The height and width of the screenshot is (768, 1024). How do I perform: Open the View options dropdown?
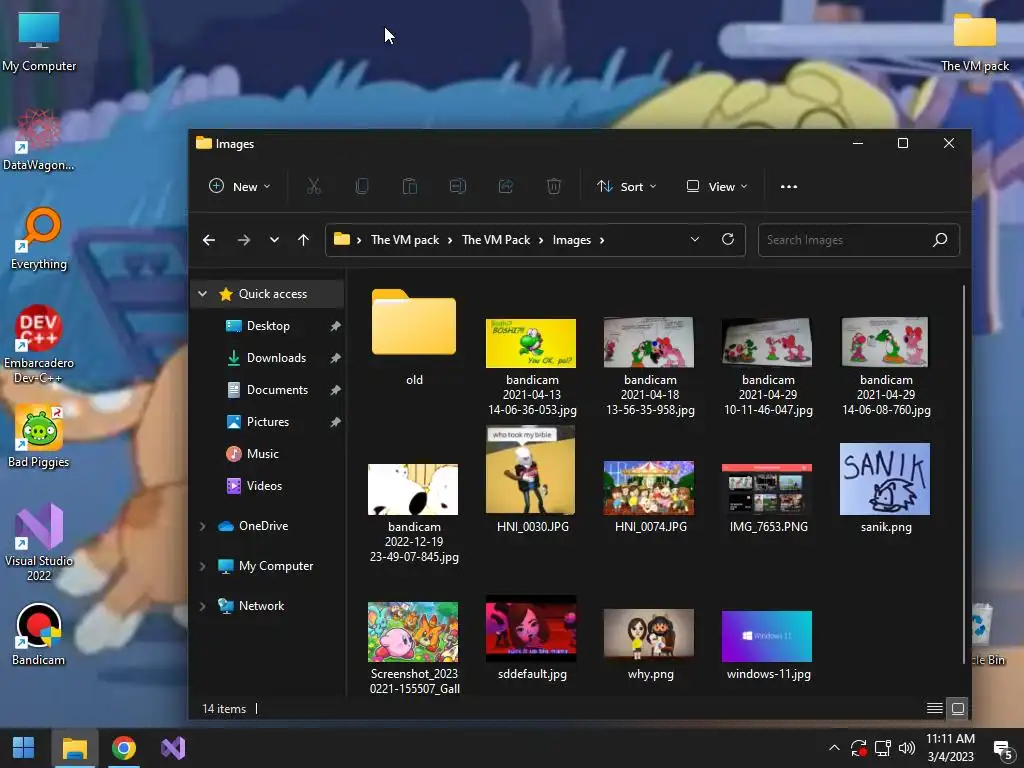[x=716, y=187]
